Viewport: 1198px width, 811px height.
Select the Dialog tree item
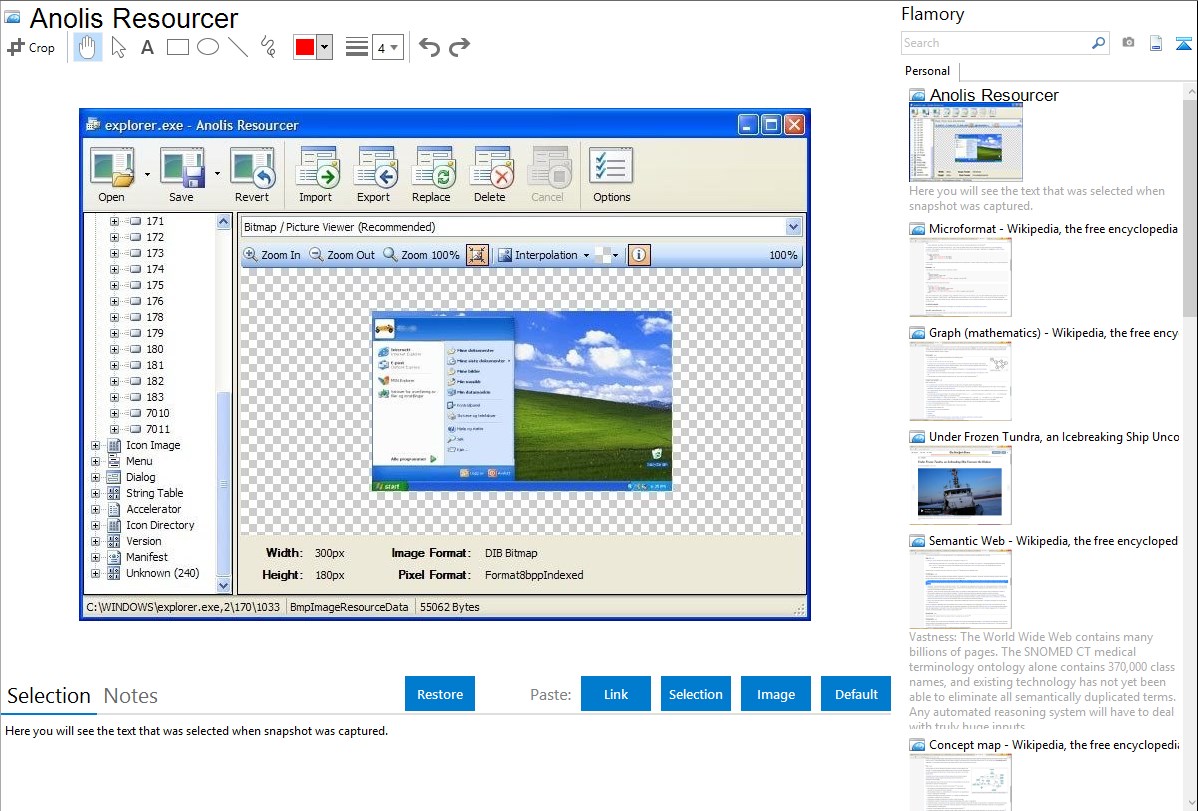coord(141,478)
